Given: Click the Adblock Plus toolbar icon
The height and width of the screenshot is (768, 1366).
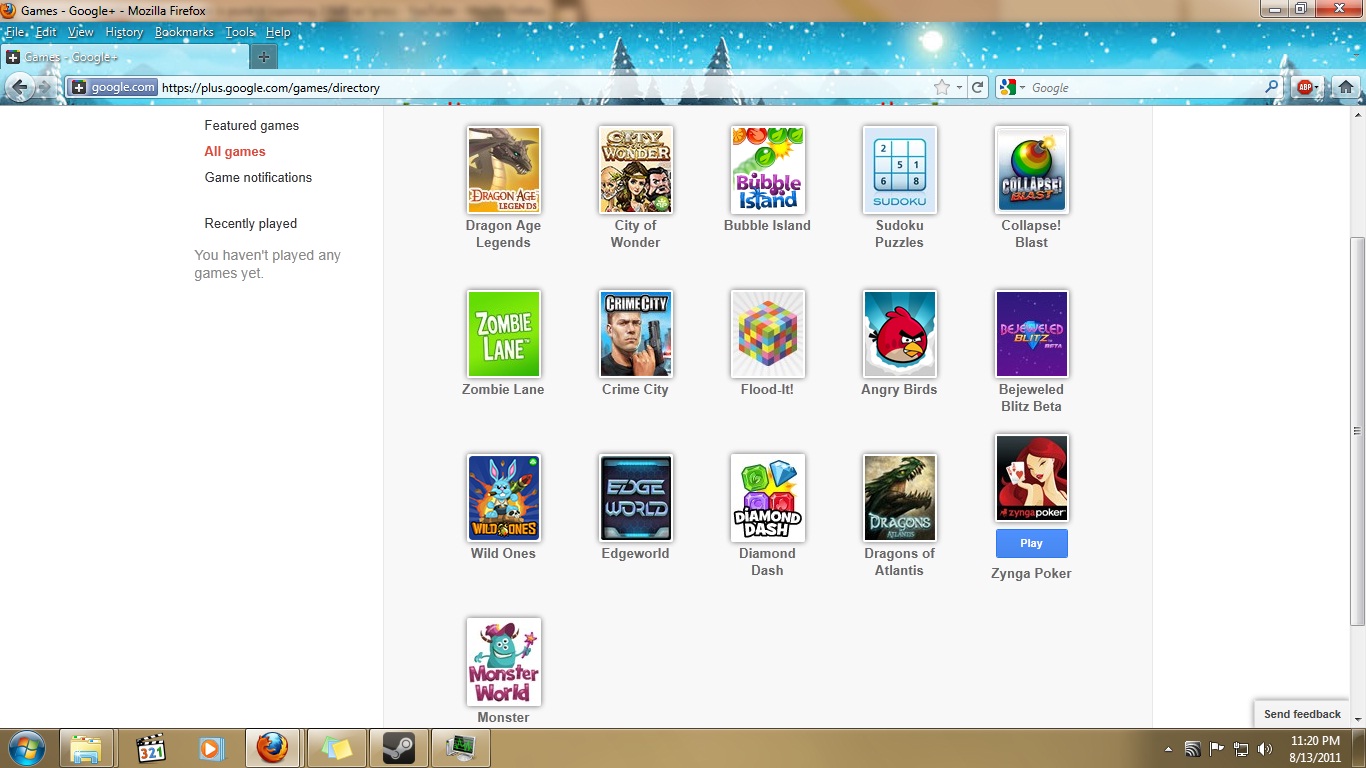Looking at the screenshot, I should tap(1304, 88).
